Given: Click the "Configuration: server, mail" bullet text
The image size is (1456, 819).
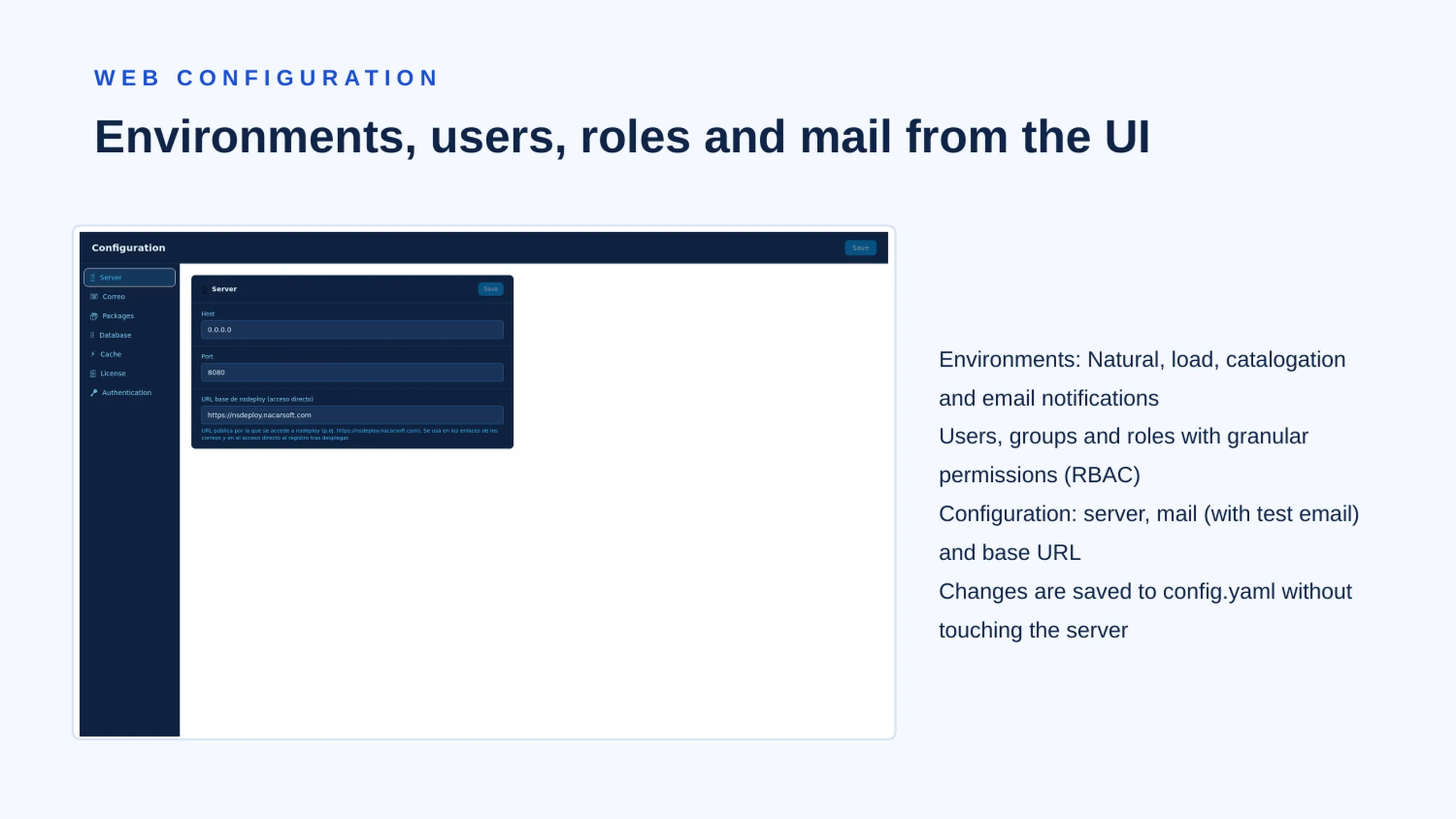Looking at the screenshot, I should click(1149, 533).
